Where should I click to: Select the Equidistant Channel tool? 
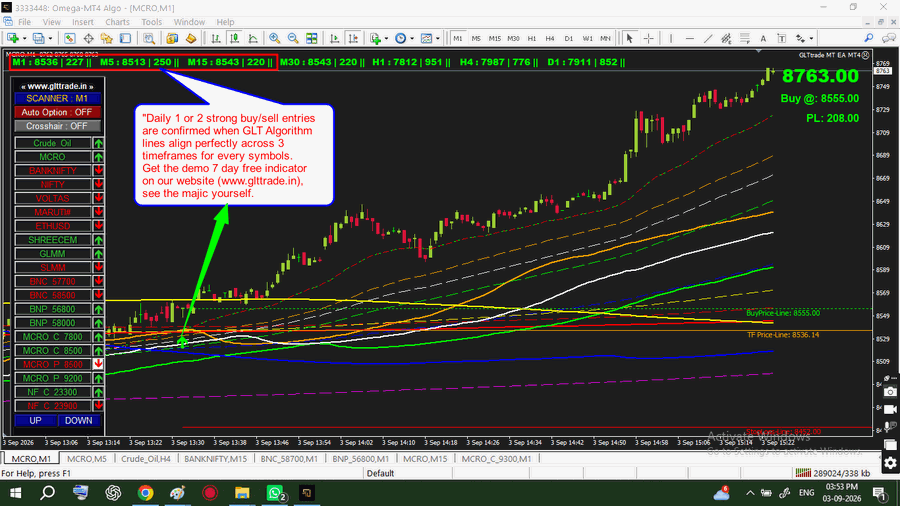[726, 38]
